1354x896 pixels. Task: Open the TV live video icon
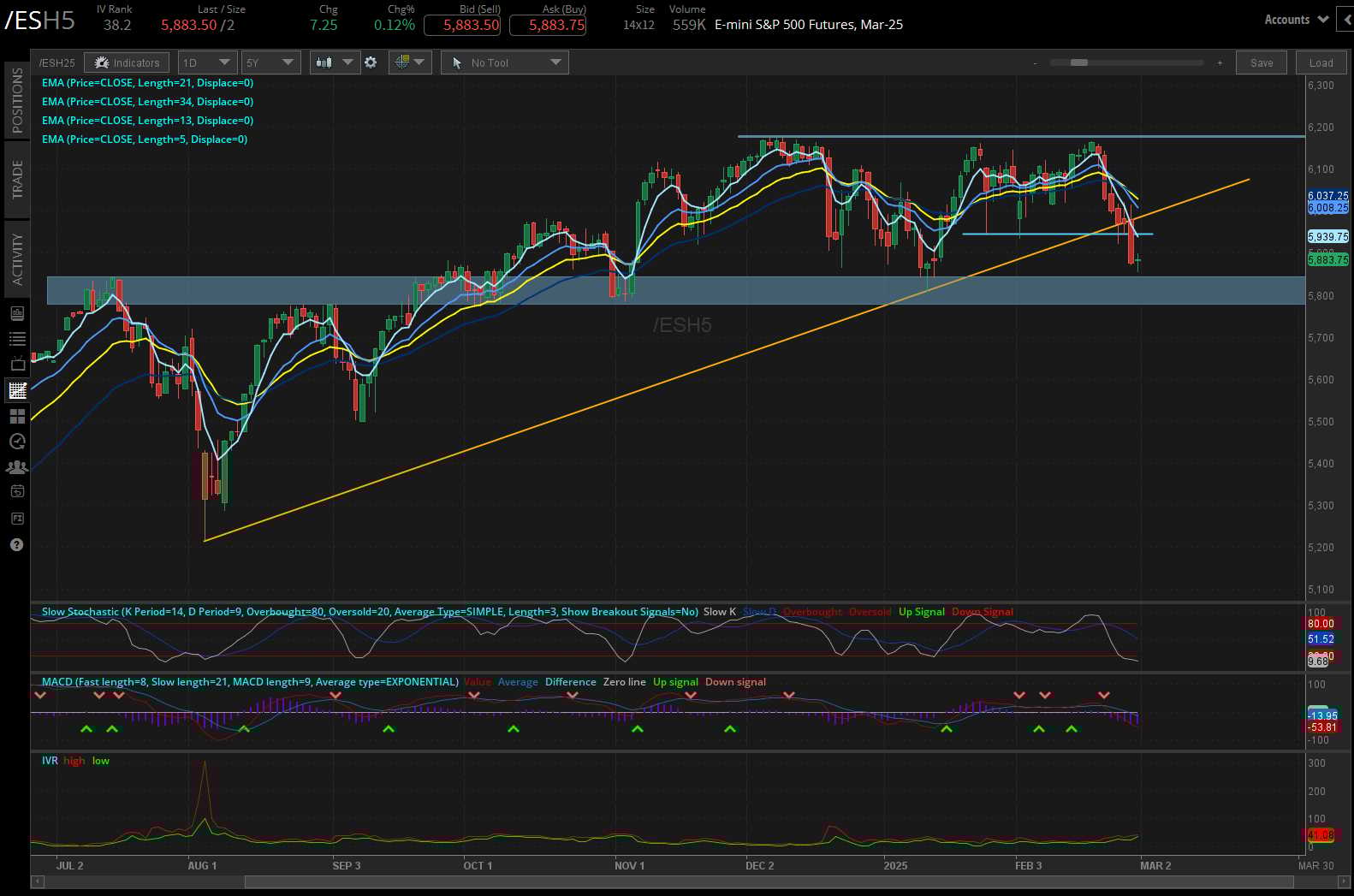tap(17, 364)
